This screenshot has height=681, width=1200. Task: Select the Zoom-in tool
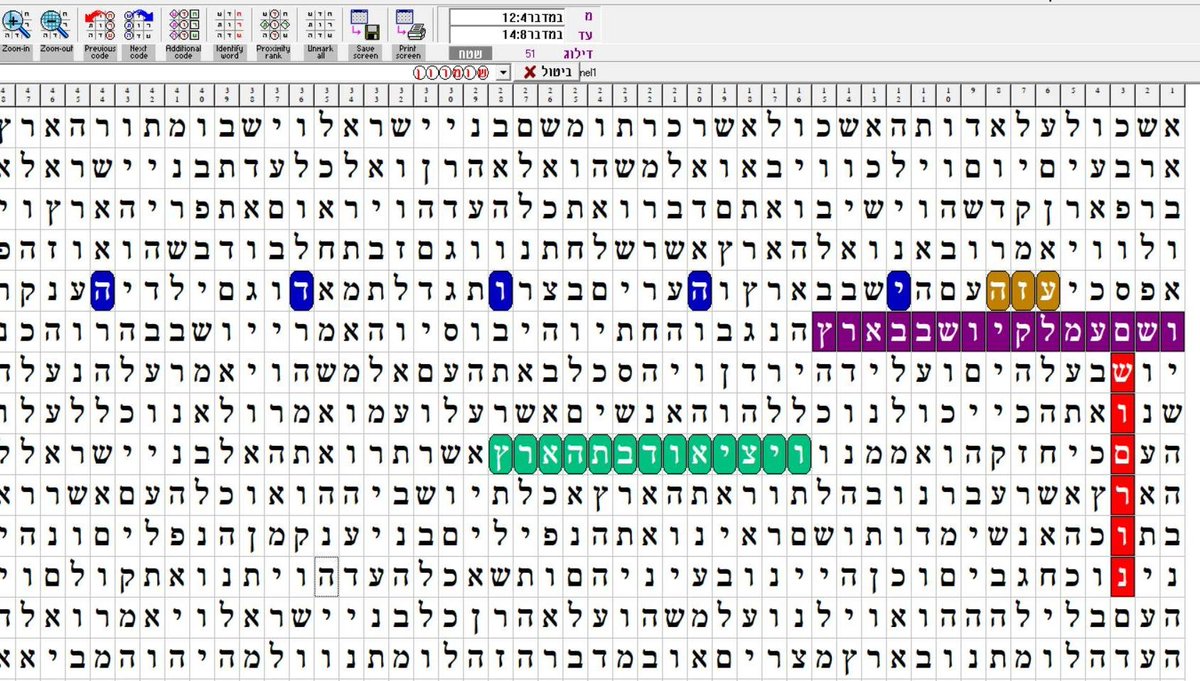(17, 30)
